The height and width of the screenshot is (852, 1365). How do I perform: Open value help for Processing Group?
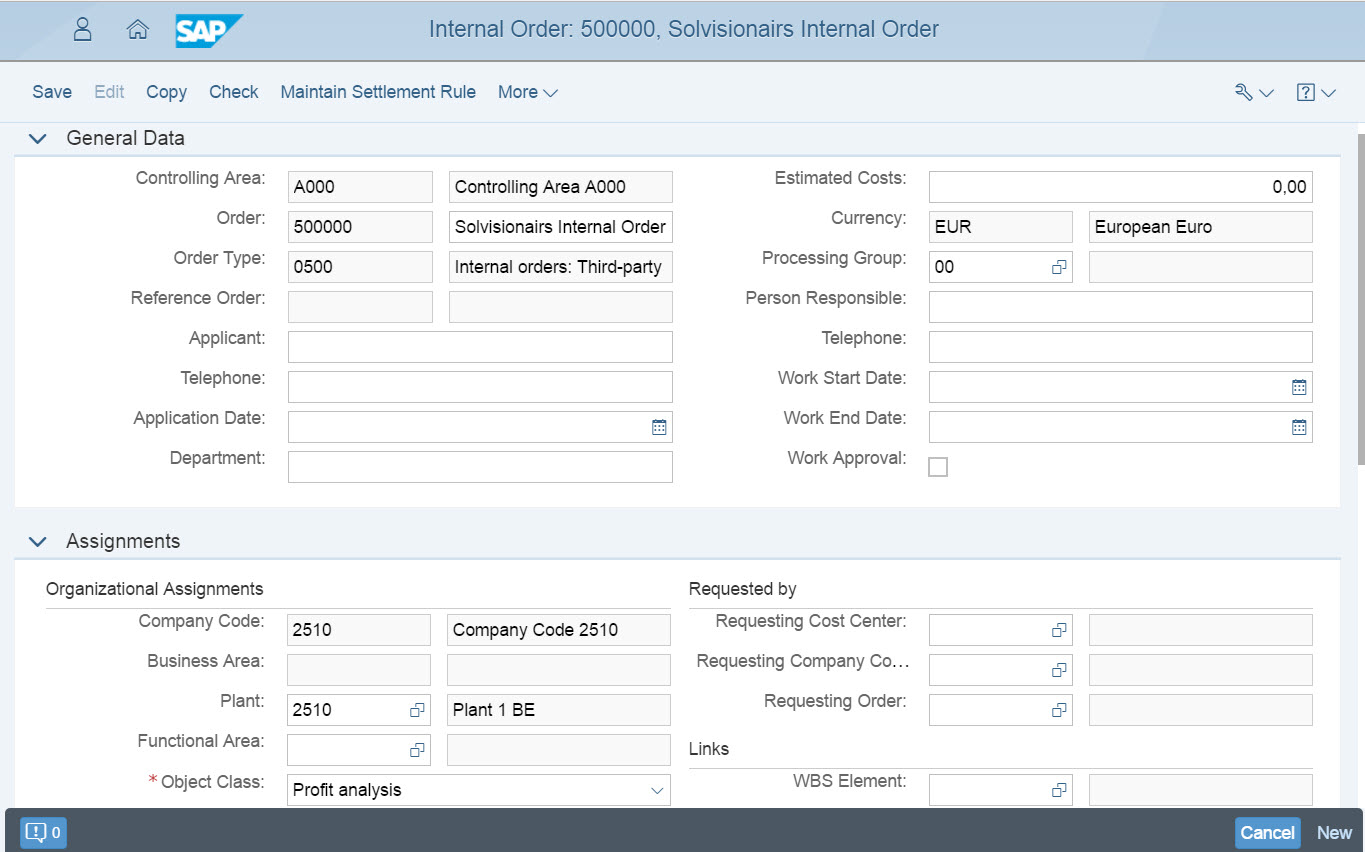(1059, 268)
